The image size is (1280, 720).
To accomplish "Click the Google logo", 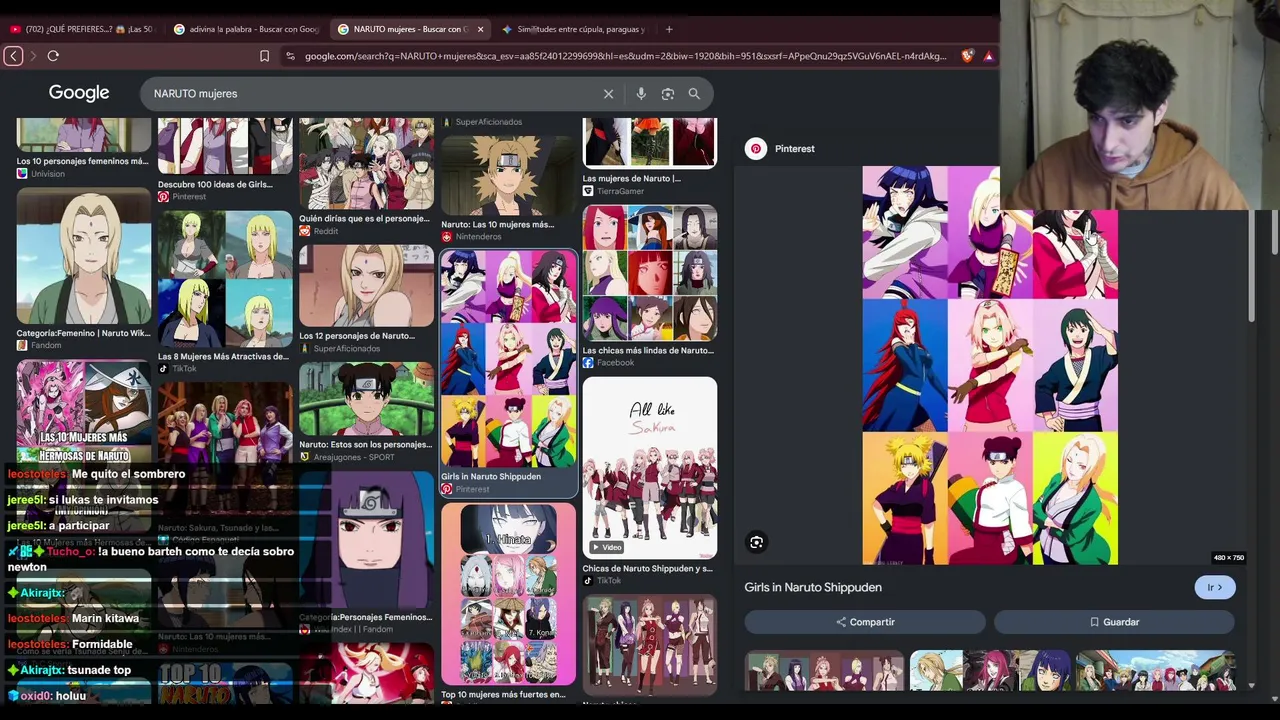I will pos(79,93).
